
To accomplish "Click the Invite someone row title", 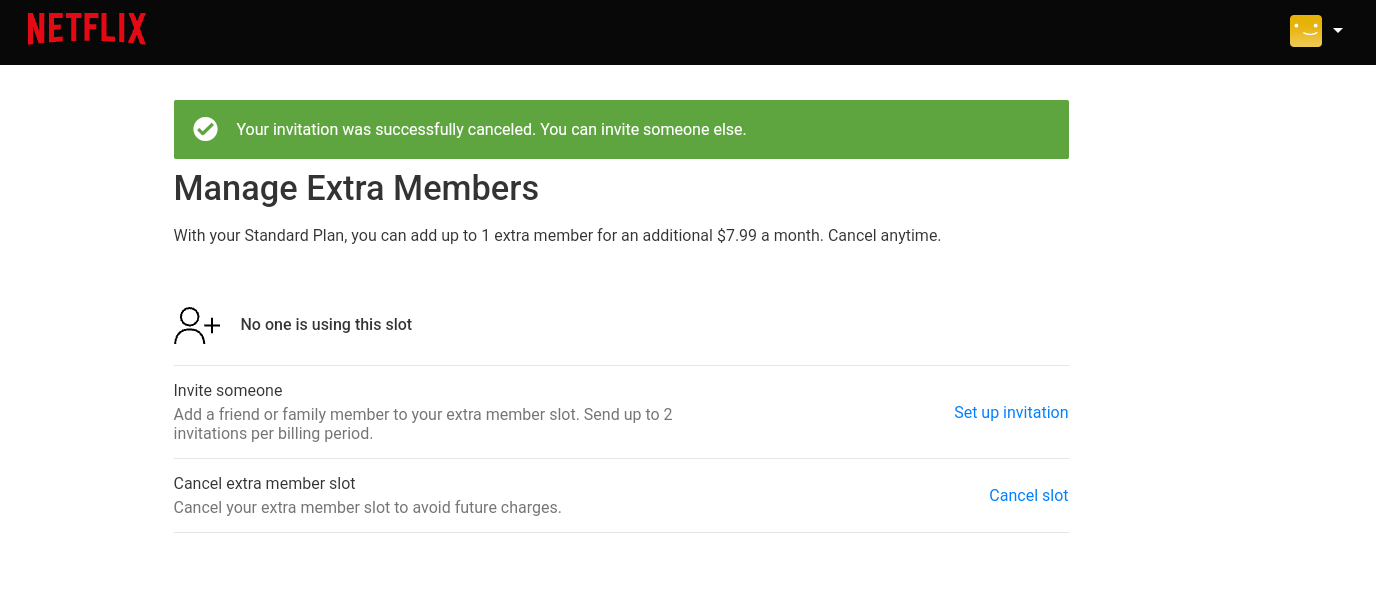I will (x=228, y=390).
